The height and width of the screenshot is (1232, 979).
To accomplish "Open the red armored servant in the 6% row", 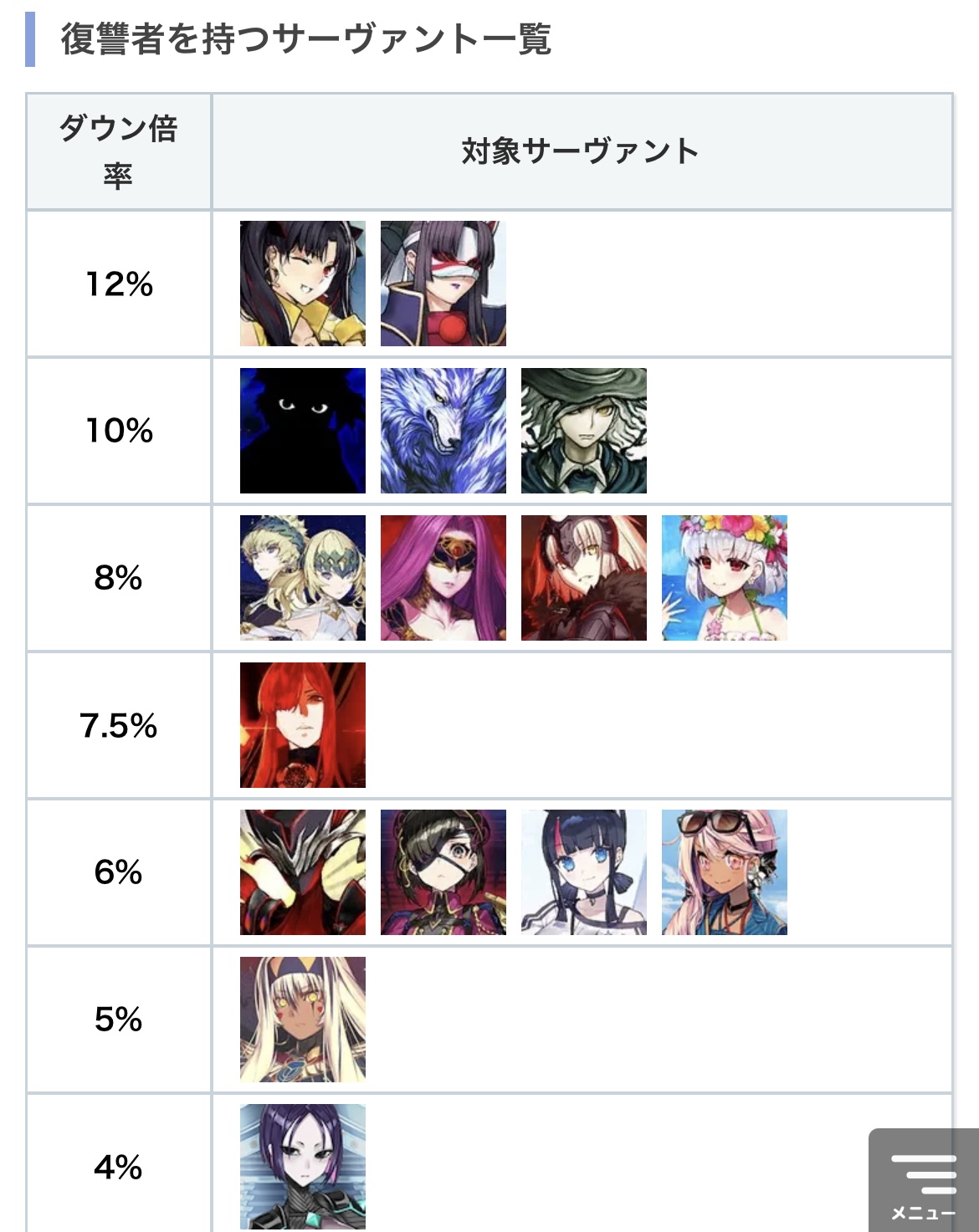I will [x=303, y=872].
